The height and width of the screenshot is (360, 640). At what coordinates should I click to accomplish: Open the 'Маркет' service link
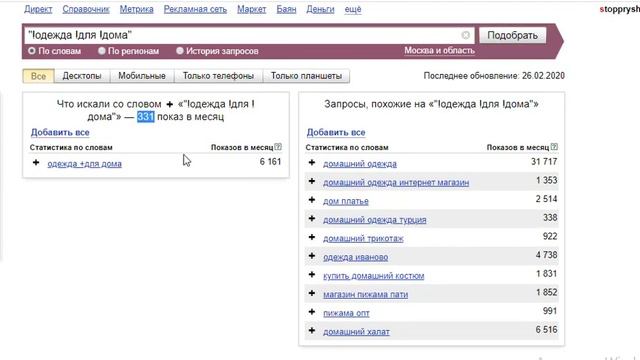pos(251,9)
